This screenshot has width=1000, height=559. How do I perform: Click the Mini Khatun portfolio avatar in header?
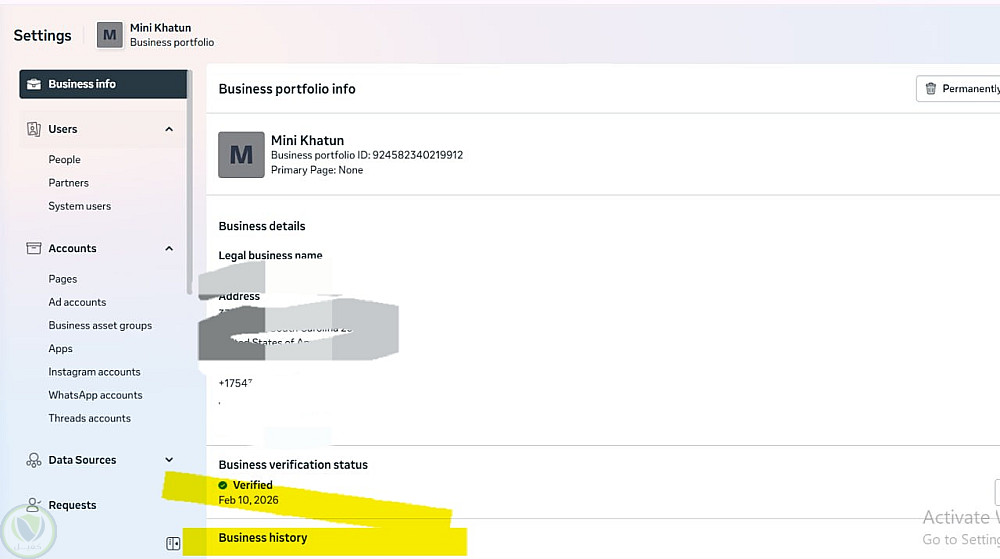click(109, 35)
